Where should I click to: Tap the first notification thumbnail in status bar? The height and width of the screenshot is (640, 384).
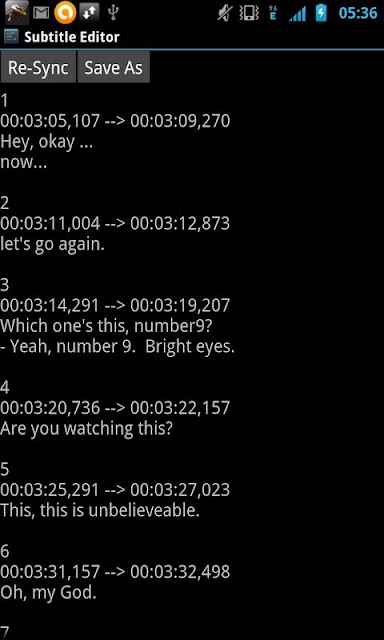point(17,13)
